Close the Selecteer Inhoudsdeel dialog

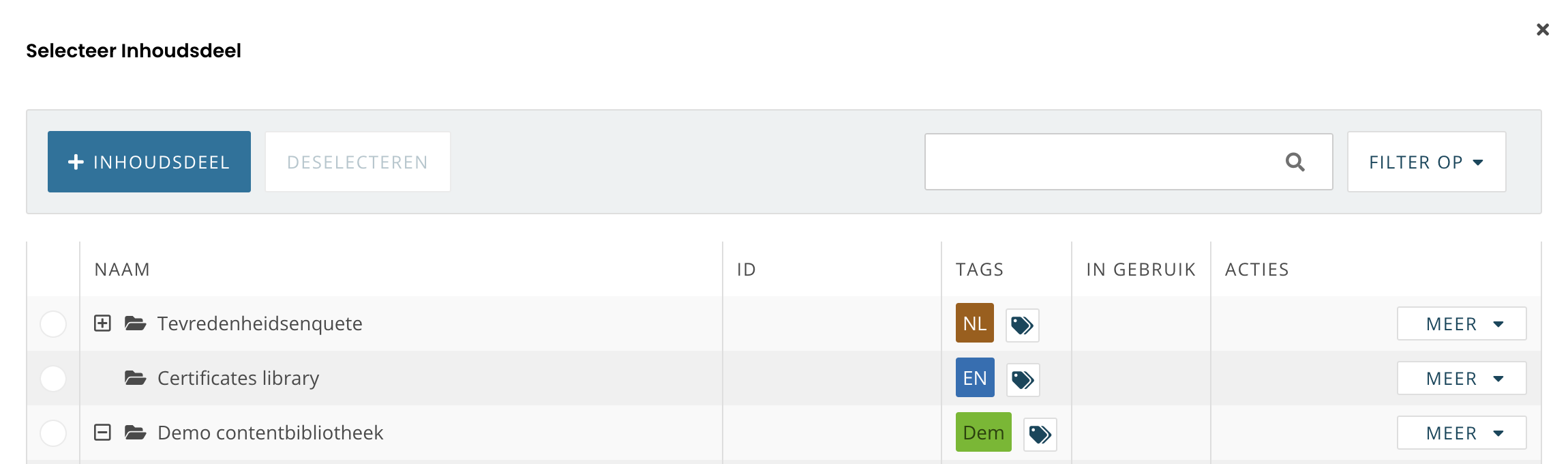1543,29
